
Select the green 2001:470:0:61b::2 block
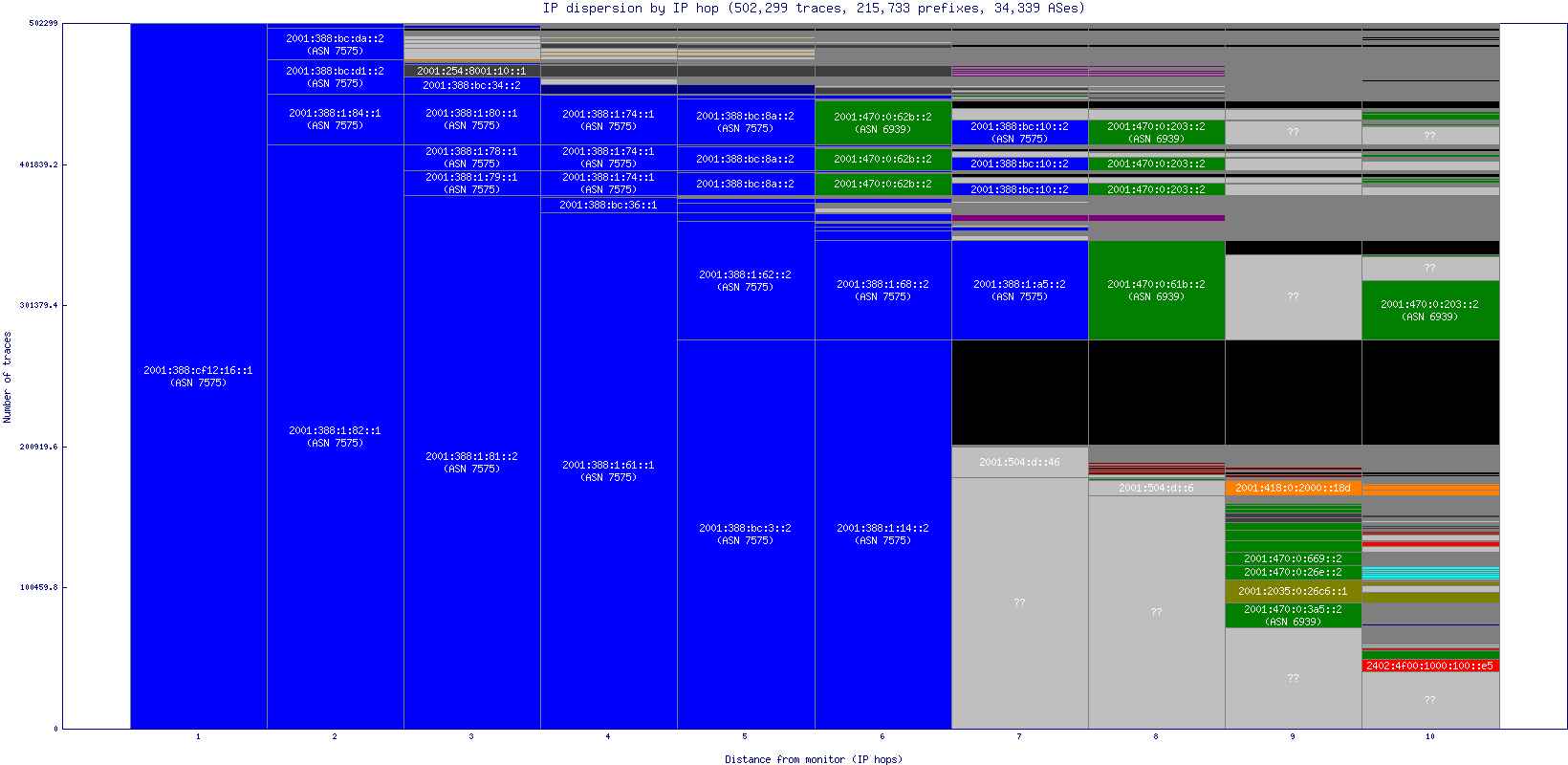click(1157, 290)
